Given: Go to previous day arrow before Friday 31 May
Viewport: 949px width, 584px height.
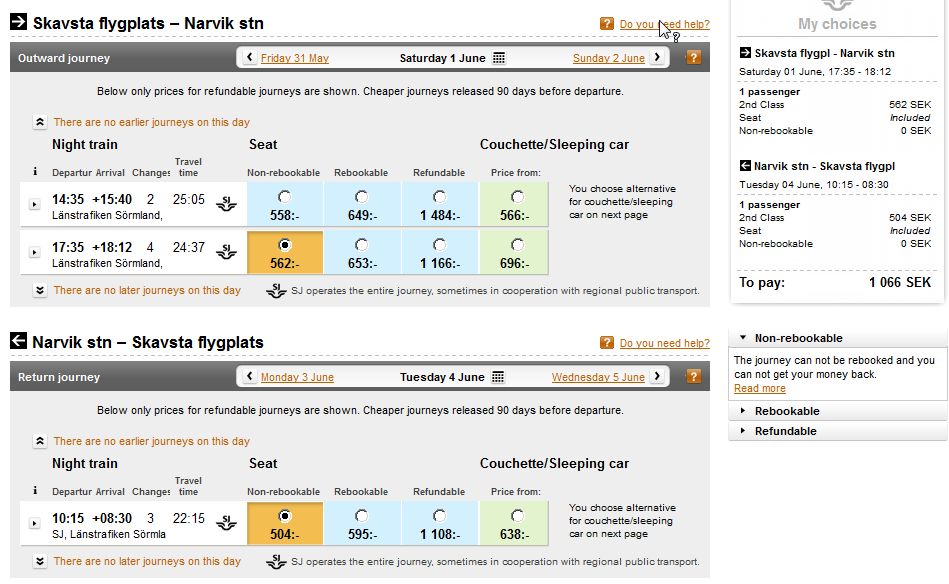Looking at the screenshot, I should [x=249, y=57].
